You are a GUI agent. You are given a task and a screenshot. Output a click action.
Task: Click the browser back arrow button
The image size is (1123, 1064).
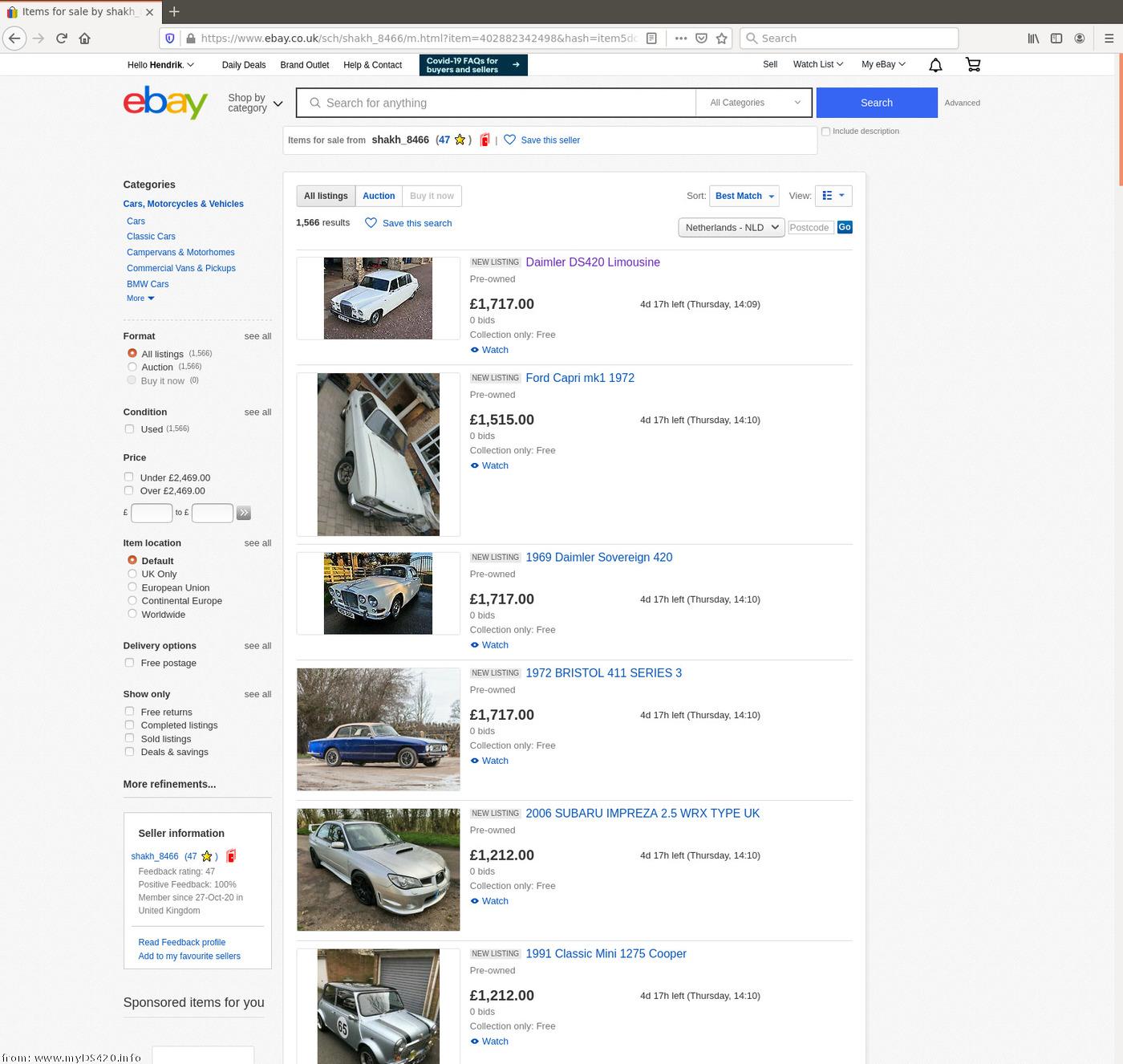14,38
